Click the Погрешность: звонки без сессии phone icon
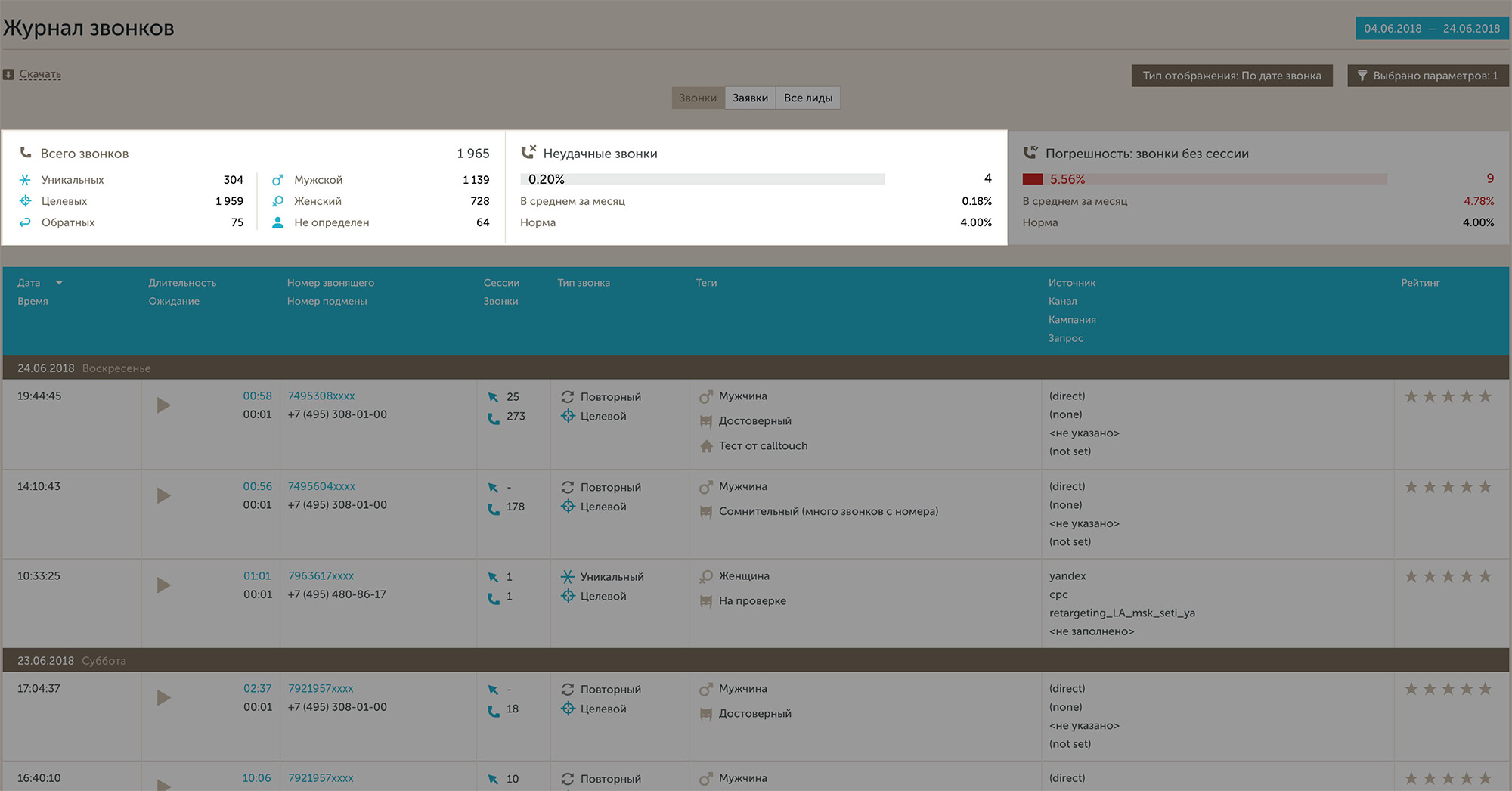This screenshot has width=1512, height=791. 1030,152
